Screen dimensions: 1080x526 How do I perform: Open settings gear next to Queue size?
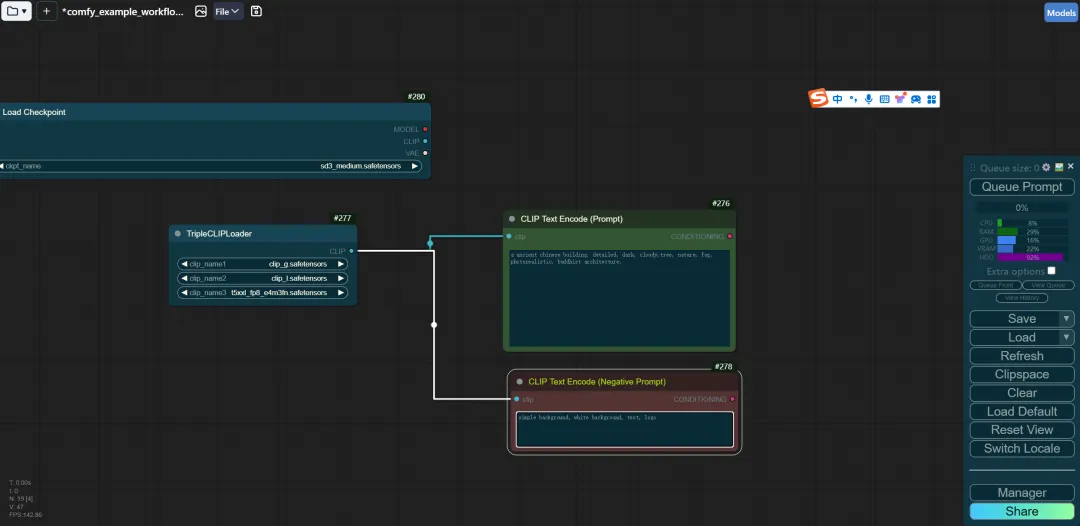click(1046, 167)
